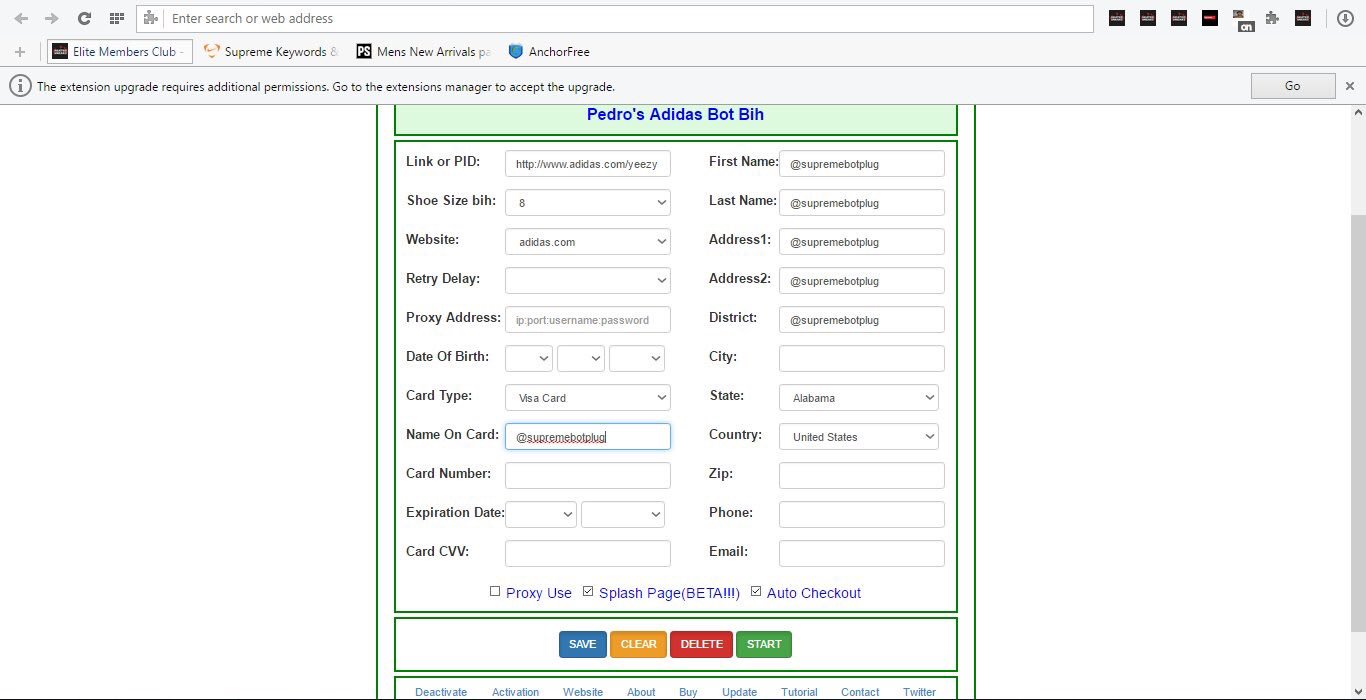This screenshot has width=1366, height=700.
Task: Open the gray puzzle-piece extension in toolbar
Action: click(1272, 18)
